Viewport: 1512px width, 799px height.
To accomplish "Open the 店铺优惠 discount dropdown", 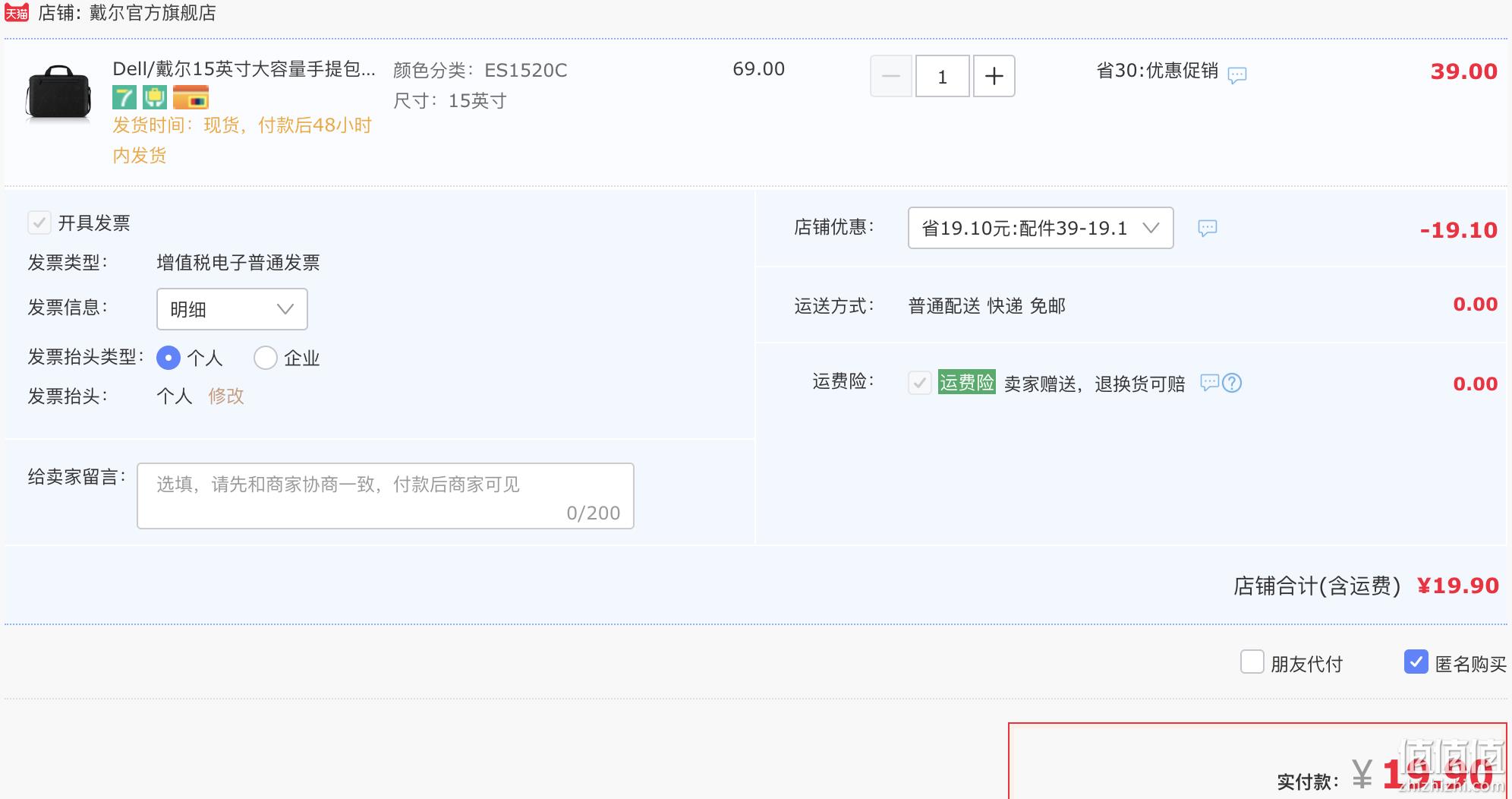I will point(1041,228).
